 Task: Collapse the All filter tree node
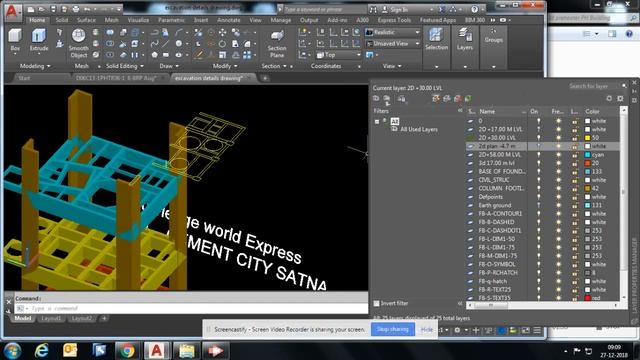(377, 122)
